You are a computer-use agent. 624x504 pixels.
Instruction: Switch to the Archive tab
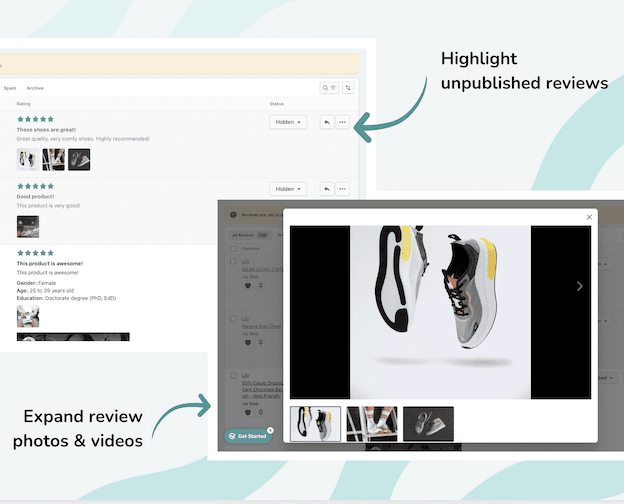coord(35,88)
